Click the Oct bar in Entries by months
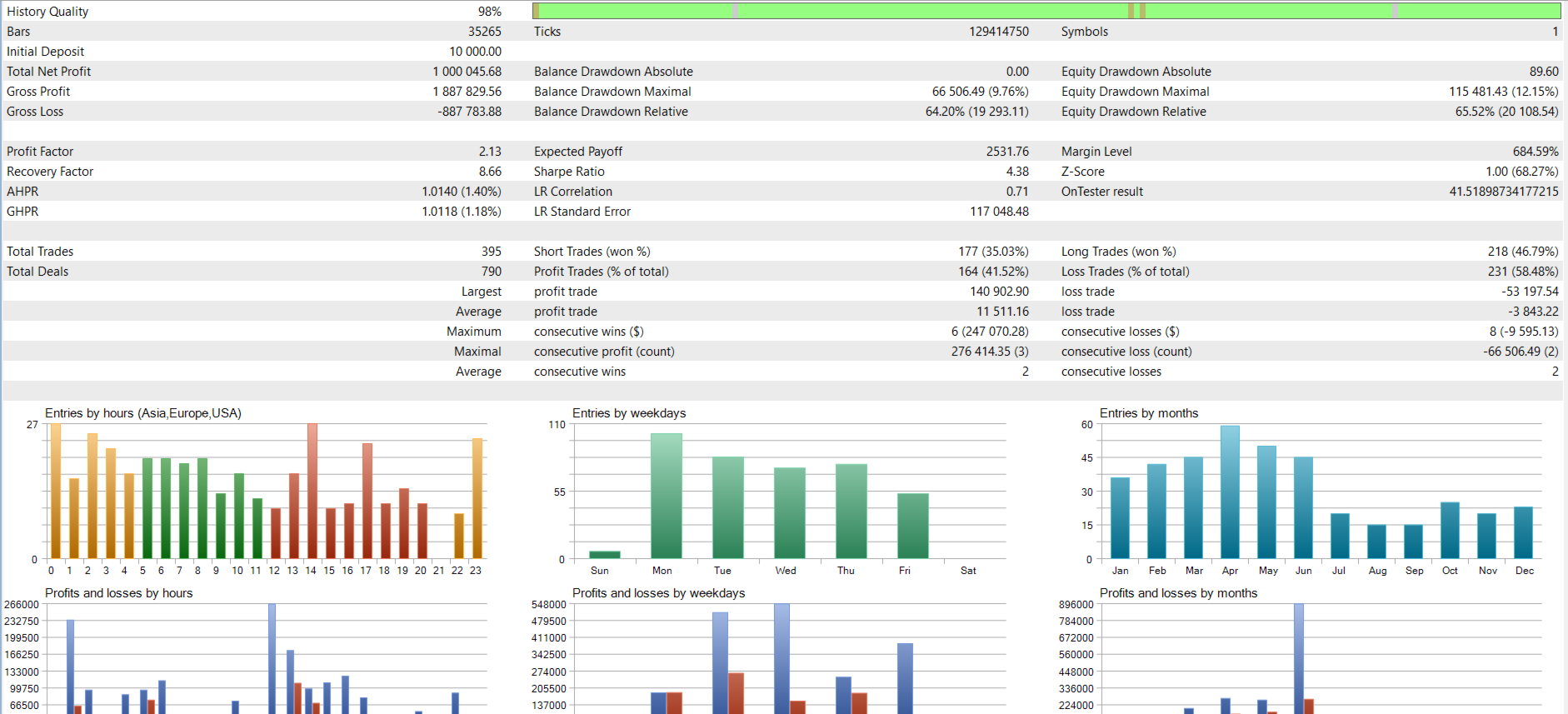 pyautogui.click(x=1450, y=530)
